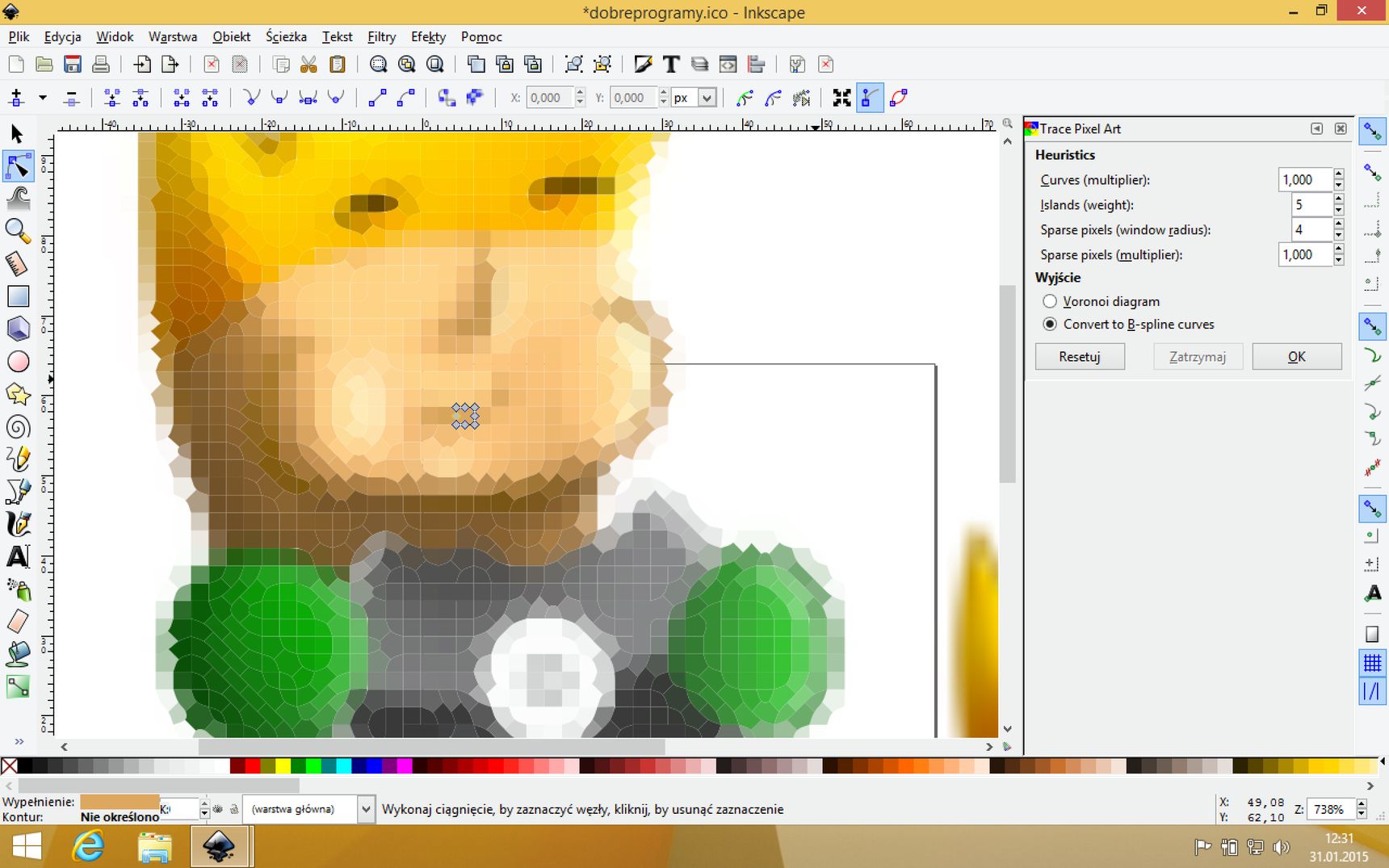Choose the Text tool in toolbox

[18, 557]
